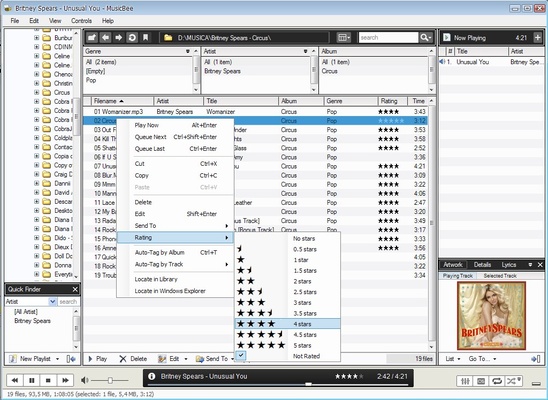Open the File menu
Viewport: 548px width, 400px height.
coord(15,21)
